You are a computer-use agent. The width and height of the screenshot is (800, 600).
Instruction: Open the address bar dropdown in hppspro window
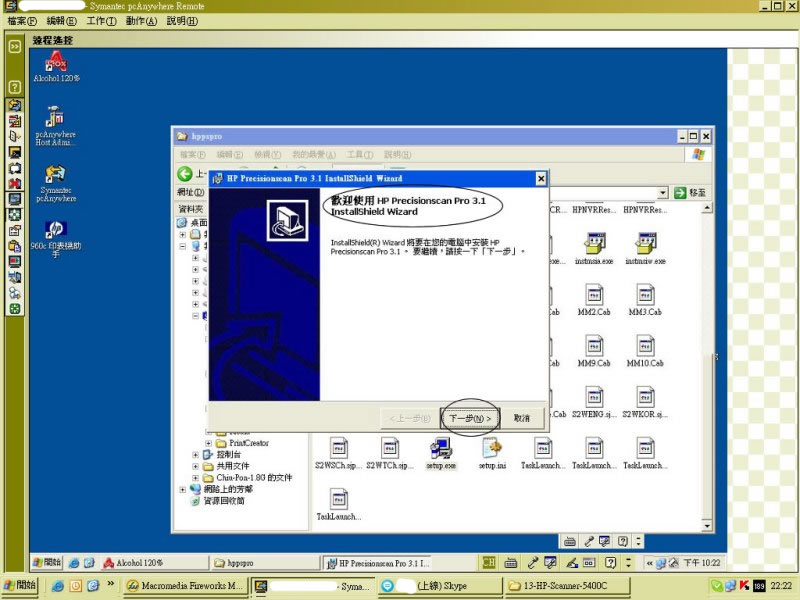662,193
